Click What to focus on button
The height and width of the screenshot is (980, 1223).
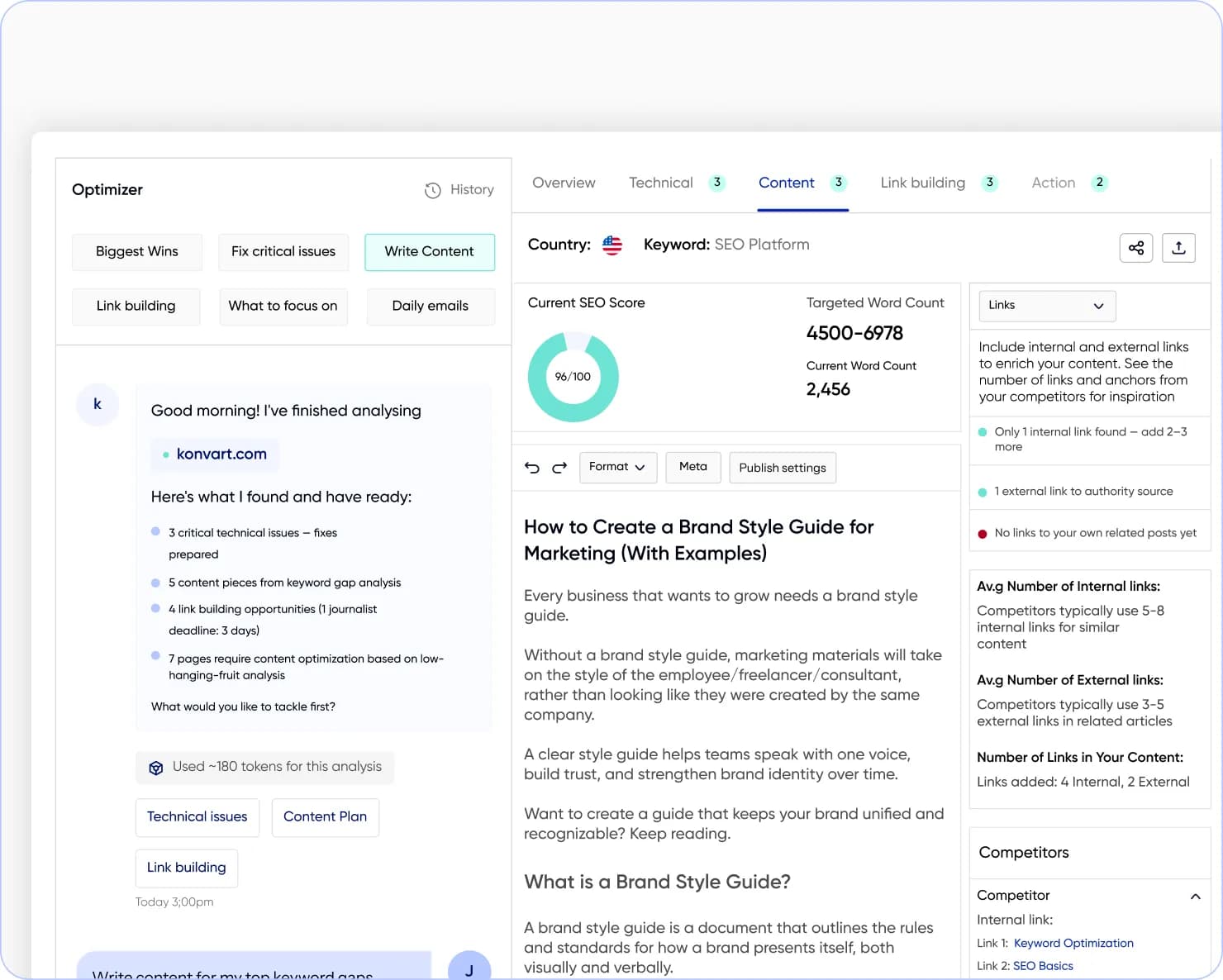pyautogui.click(x=283, y=307)
